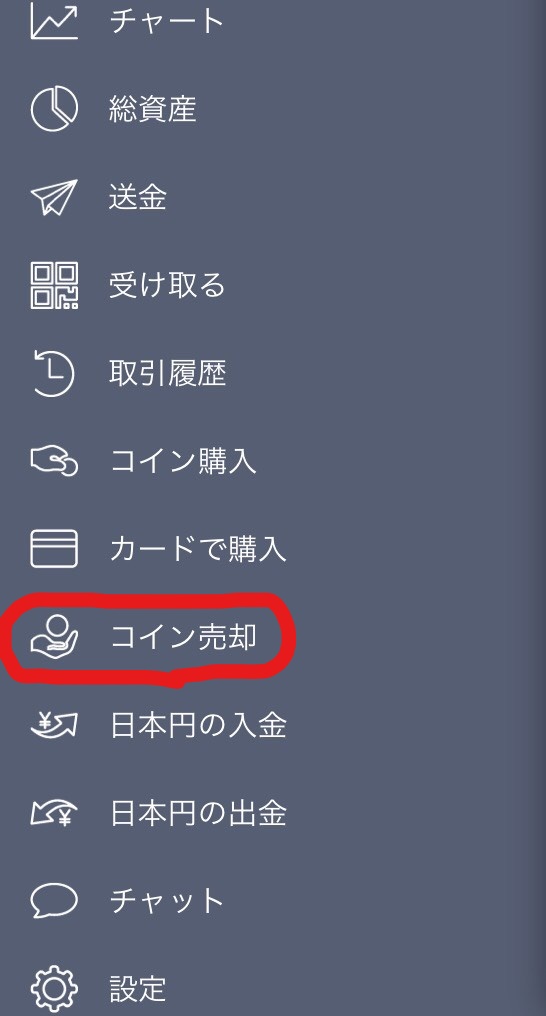Screen dimensions: 546x1016
Task: Select the circled コイン売却 item
Action: [x=183, y=637]
